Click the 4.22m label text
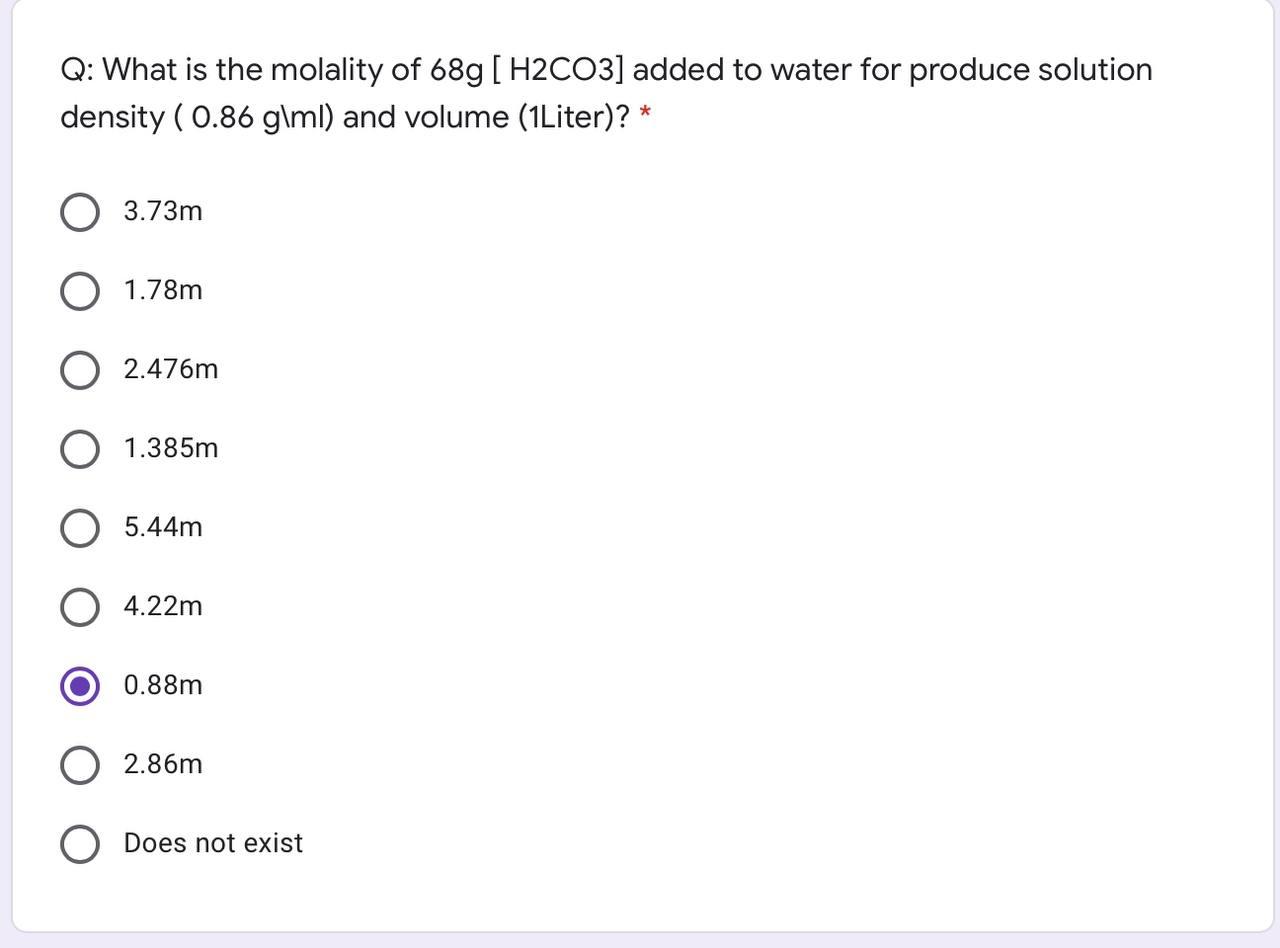 pyautogui.click(x=161, y=606)
